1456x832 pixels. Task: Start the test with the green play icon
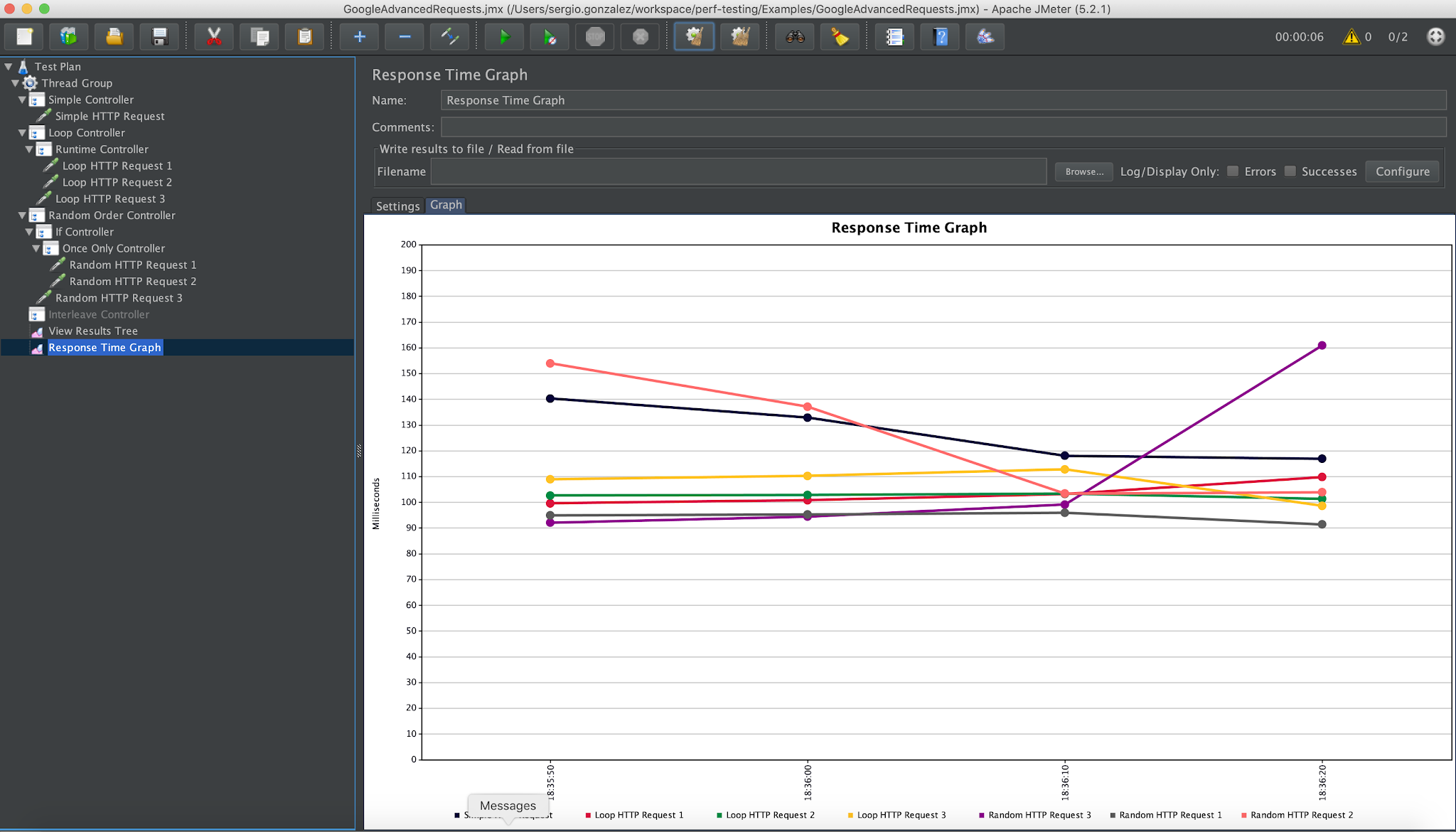click(504, 36)
